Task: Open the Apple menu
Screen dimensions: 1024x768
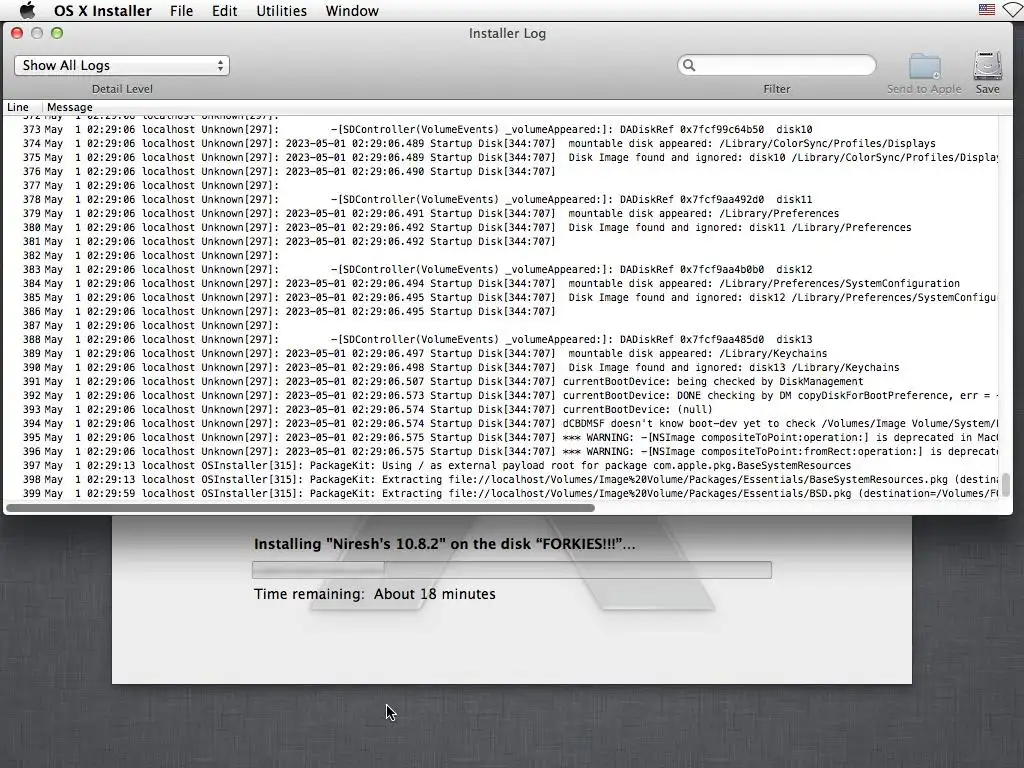Action: click(27, 10)
